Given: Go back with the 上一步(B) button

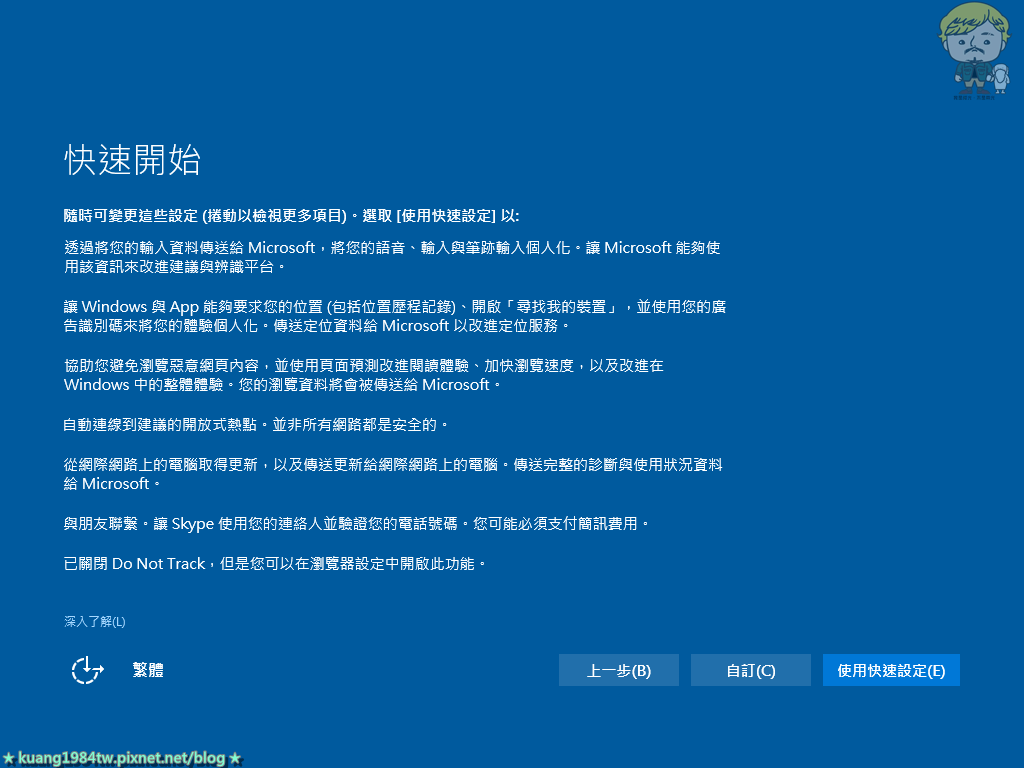Looking at the screenshot, I should [x=618, y=670].
